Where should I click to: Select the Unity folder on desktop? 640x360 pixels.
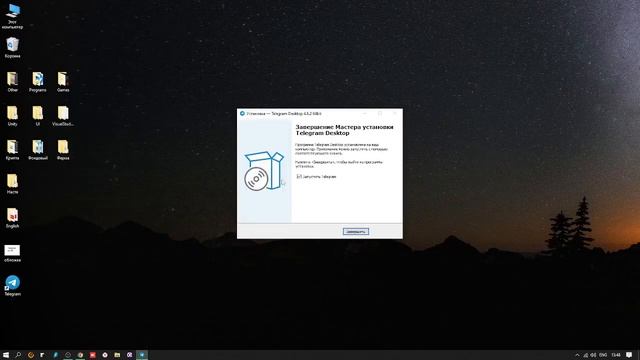(x=12, y=116)
